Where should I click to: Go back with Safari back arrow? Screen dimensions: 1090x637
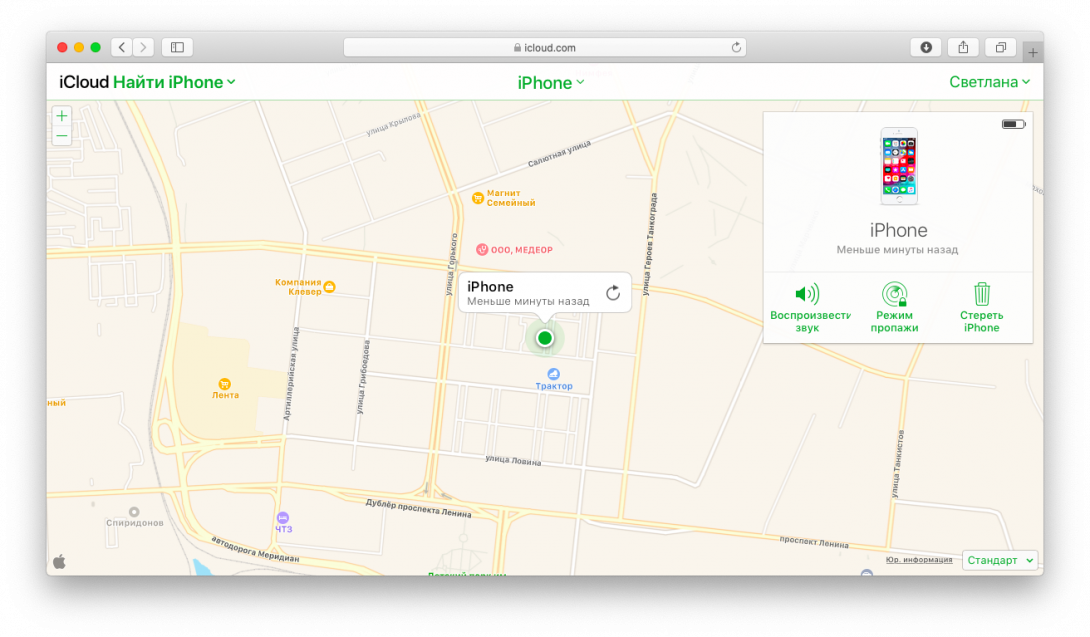tap(121, 47)
